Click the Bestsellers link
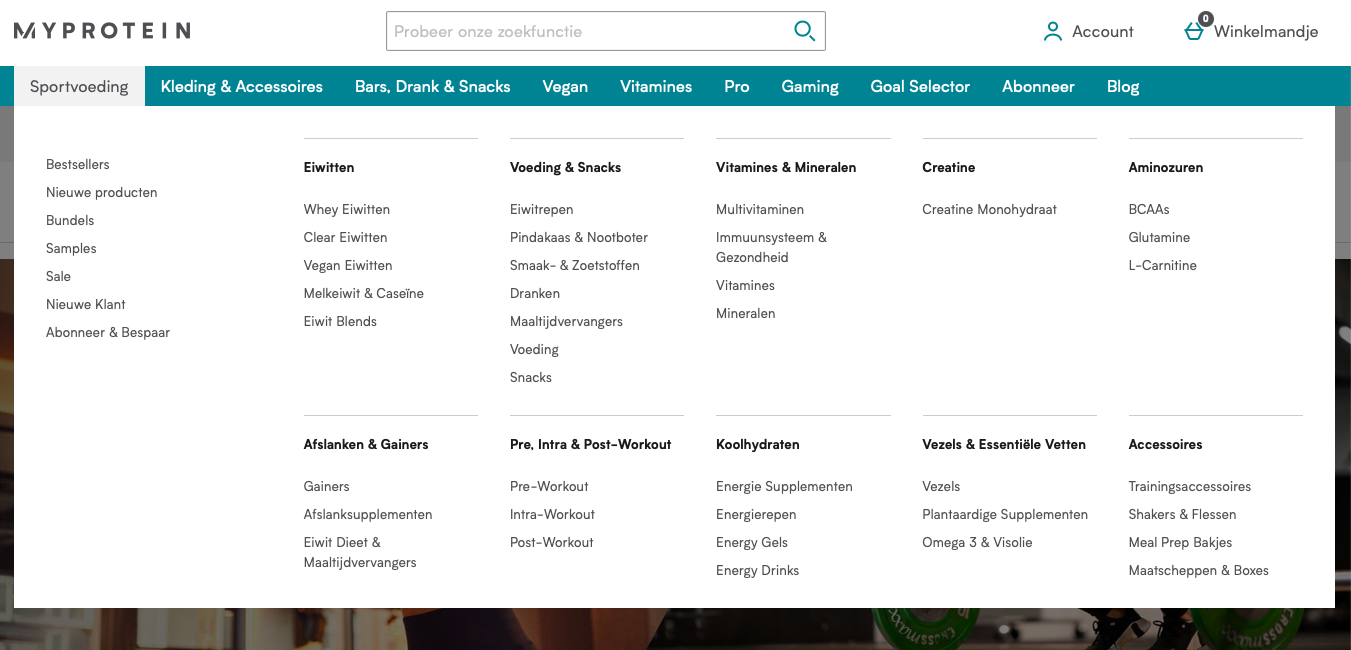 [78, 164]
